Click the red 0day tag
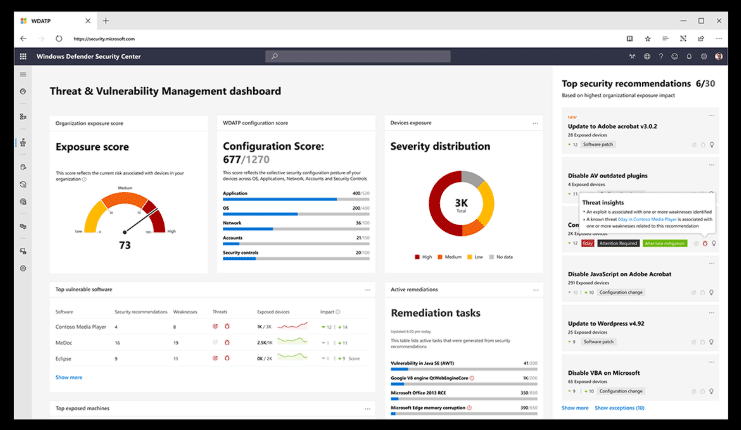 [587, 243]
